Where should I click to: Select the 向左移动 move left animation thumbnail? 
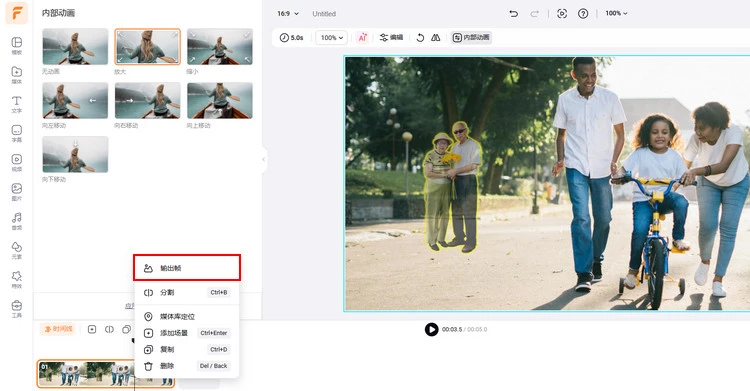click(75, 101)
